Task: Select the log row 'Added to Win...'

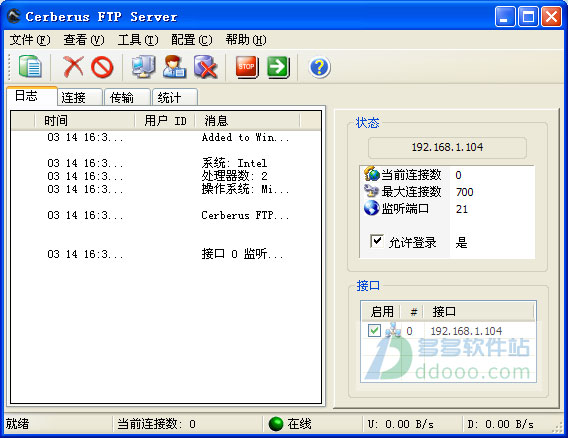Action: (x=166, y=137)
